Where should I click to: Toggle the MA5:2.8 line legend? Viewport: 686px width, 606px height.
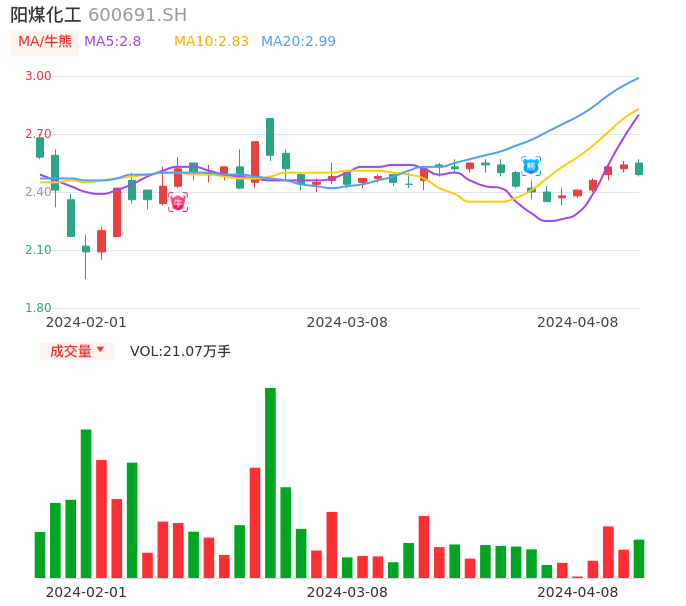coord(112,42)
